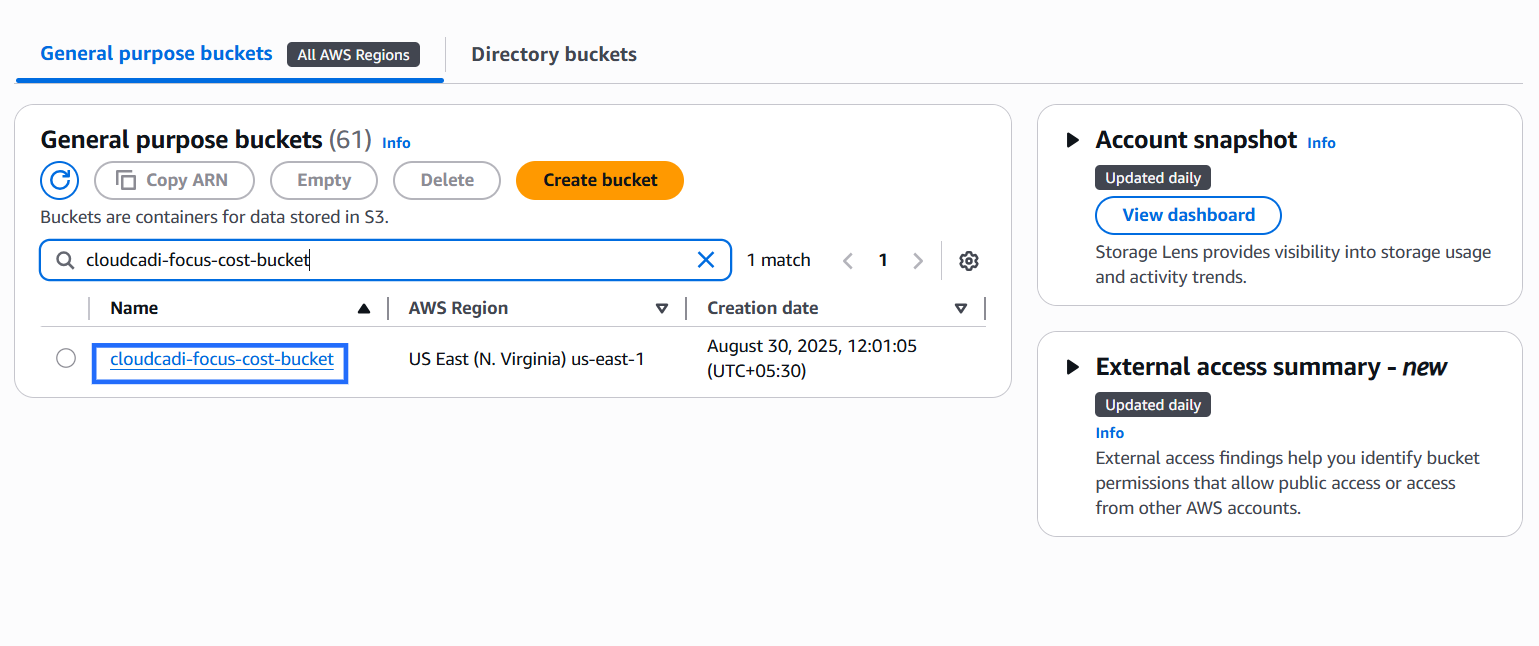Sort by Name ascending arrow
The width and height of the screenshot is (1539, 646).
(x=364, y=309)
